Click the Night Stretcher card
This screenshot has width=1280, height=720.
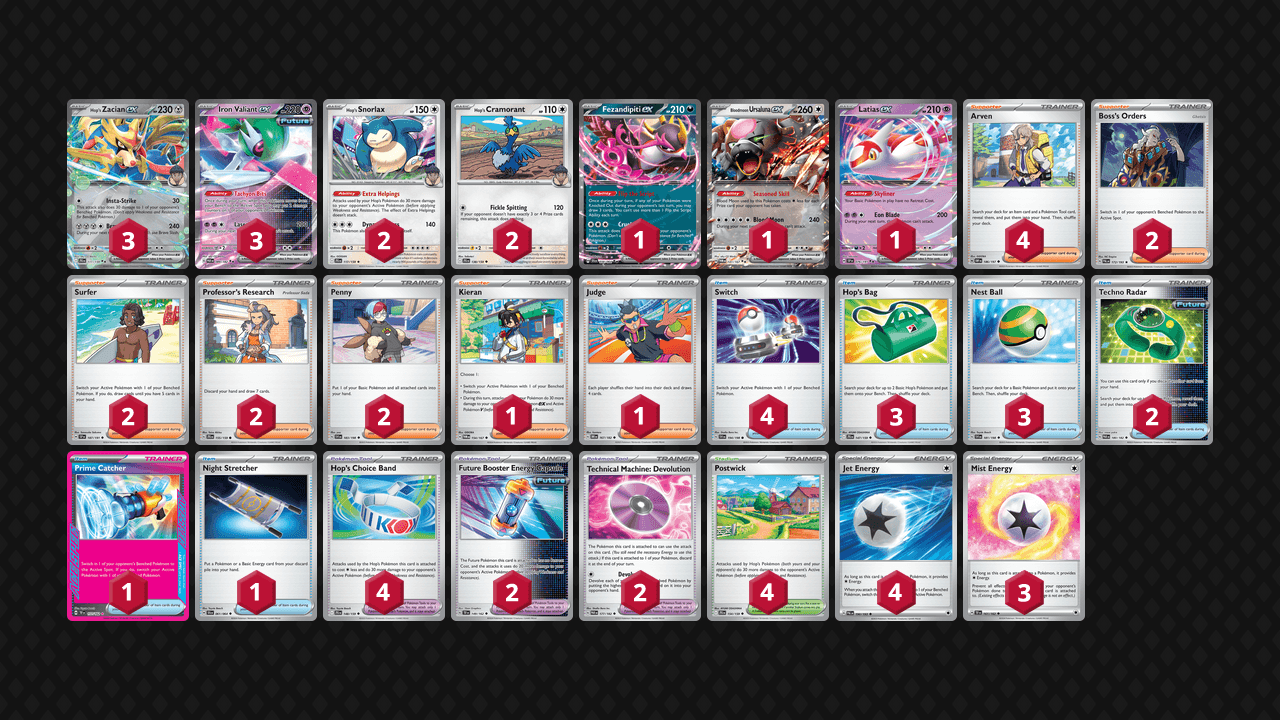pos(256,536)
